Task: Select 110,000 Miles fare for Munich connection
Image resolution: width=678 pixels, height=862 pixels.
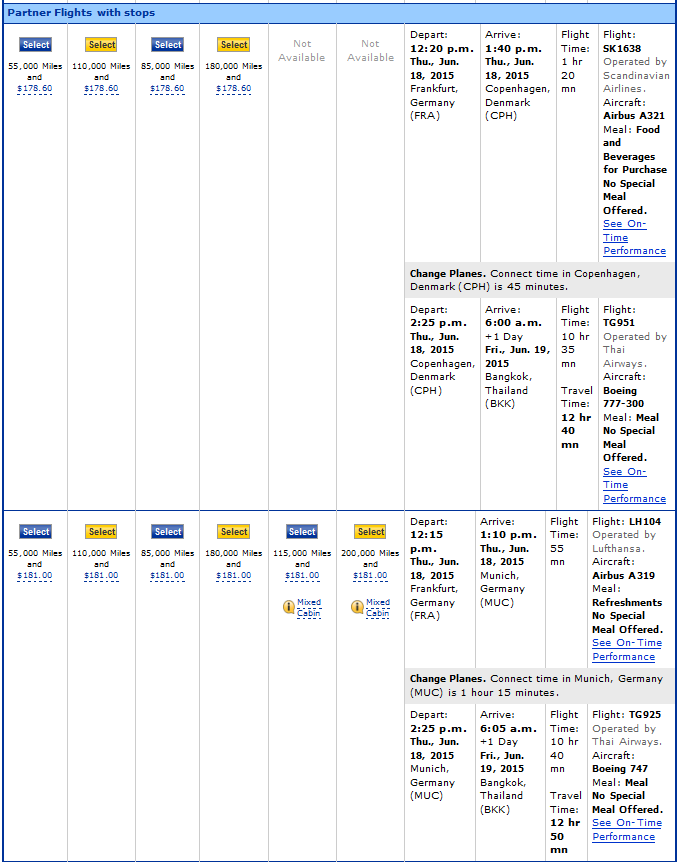Action: 102,532
